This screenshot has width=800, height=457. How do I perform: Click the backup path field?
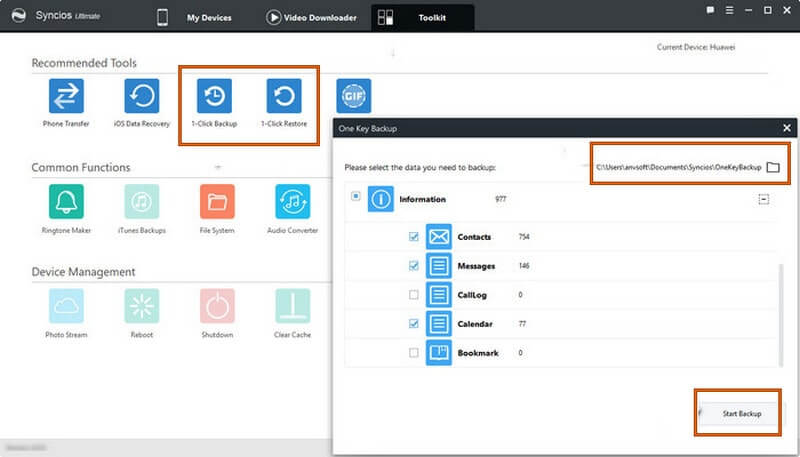[679, 167]
